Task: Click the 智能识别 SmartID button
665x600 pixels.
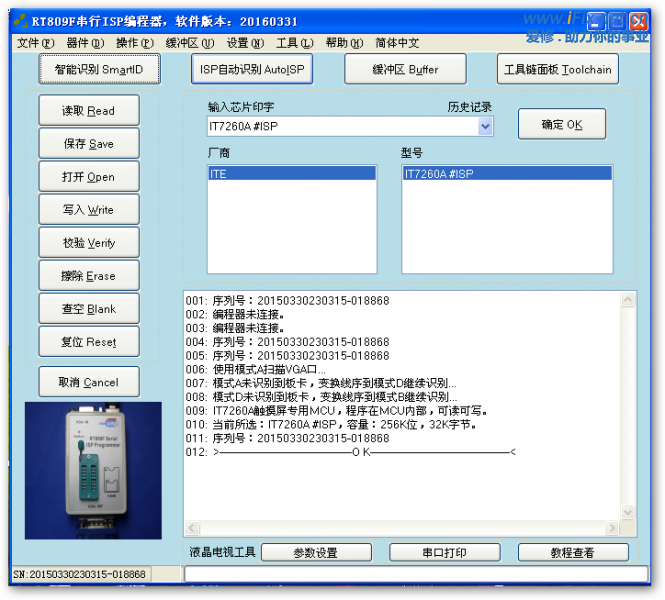Action: click(99, 69)
